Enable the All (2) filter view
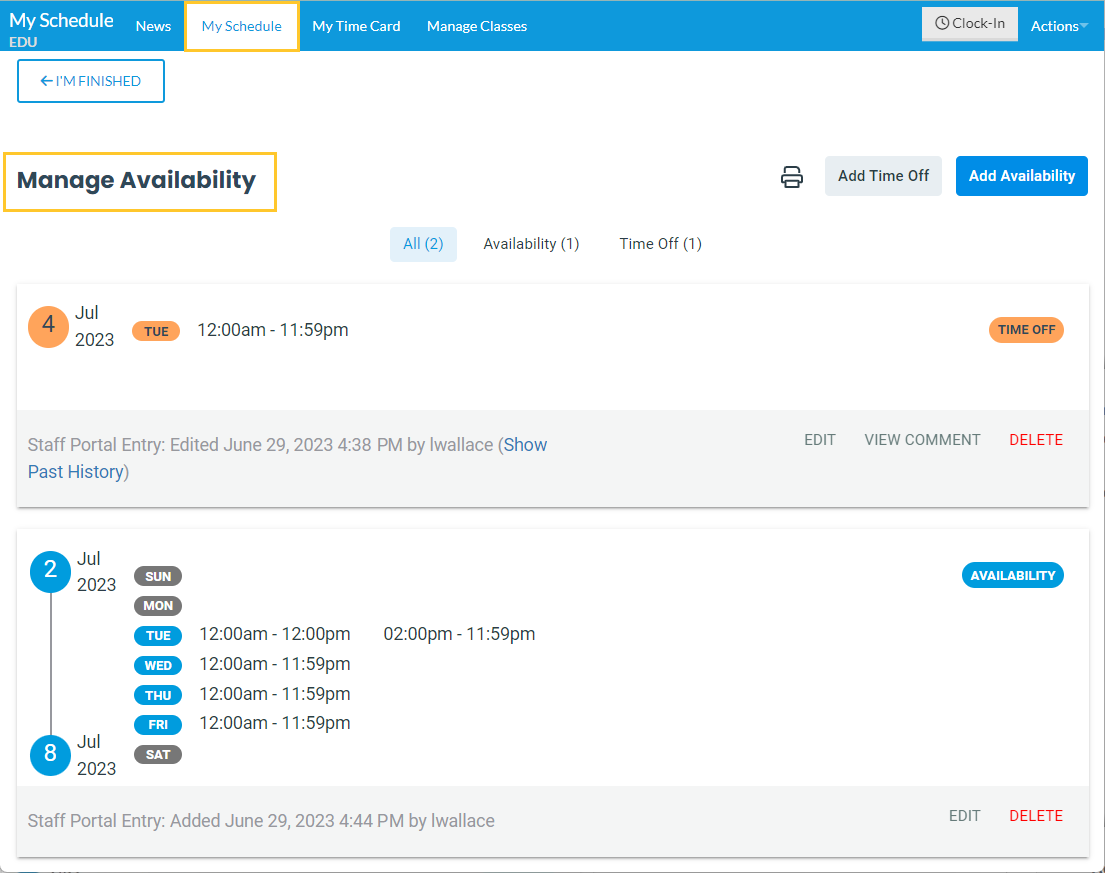The height and width of the screenshot is (873, 1105). tap(423, 243)
